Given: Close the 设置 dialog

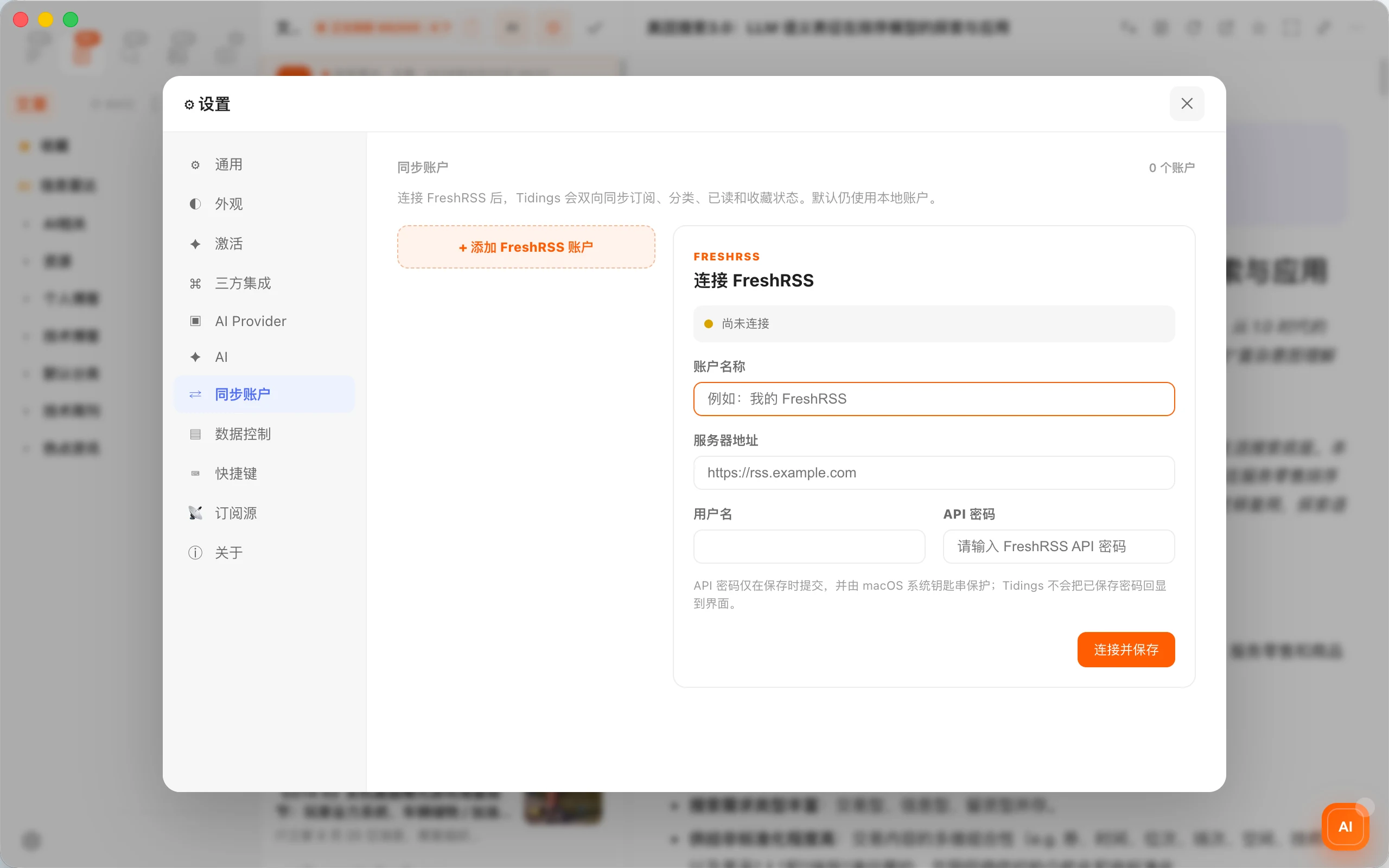Looking at the screenshot, I should point(1187,103).
